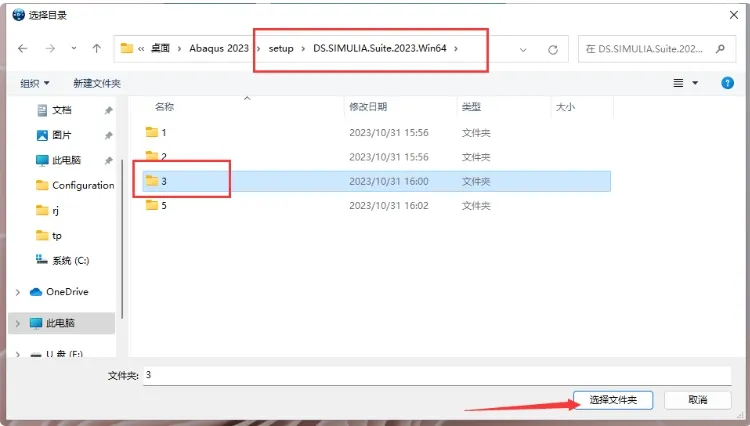Screen dimensions: 750x426
Task: Open view options dropdown arrow
Action: [x=695, y=83]
